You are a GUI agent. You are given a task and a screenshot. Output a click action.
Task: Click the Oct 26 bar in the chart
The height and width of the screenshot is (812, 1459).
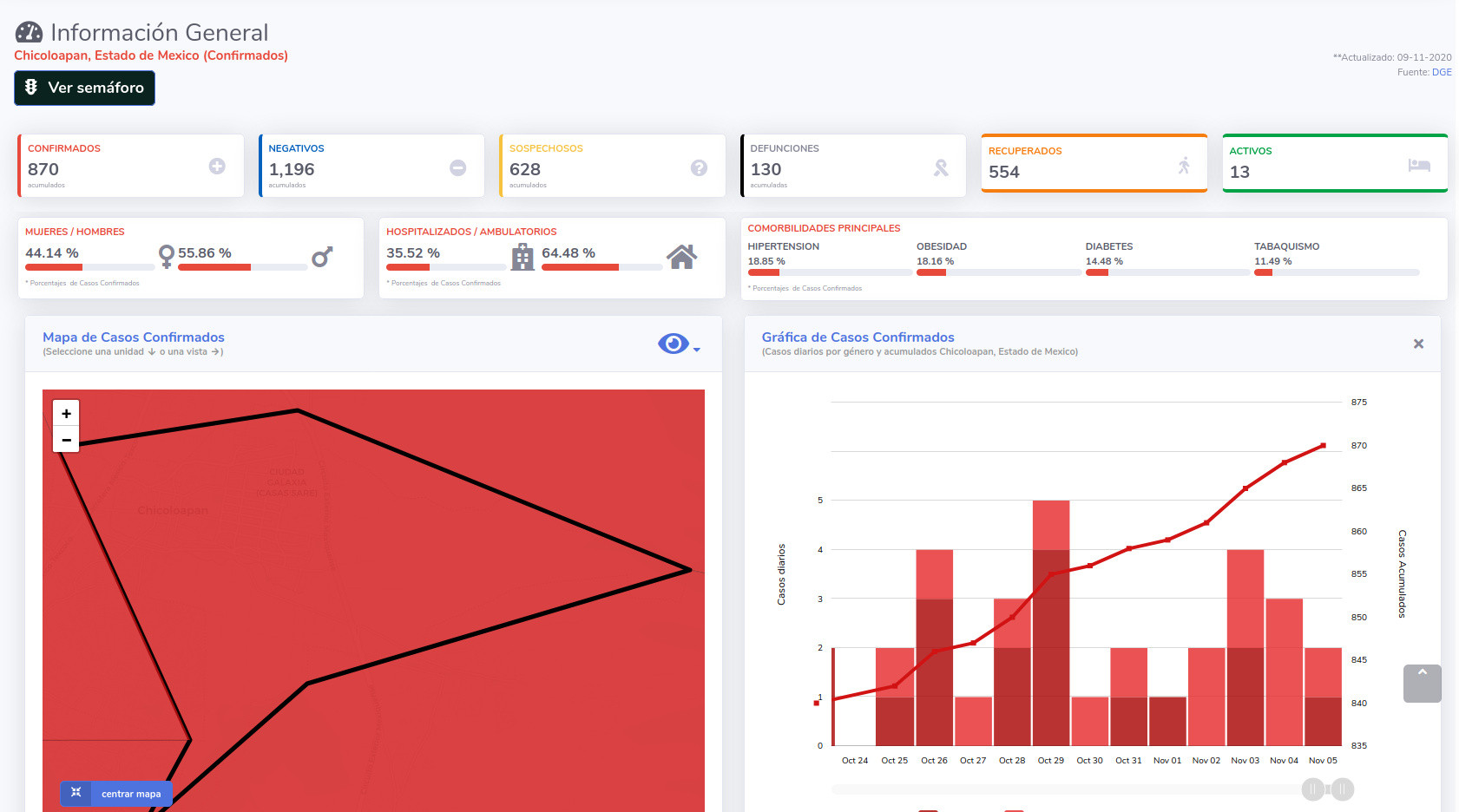[x=935, y=647]
